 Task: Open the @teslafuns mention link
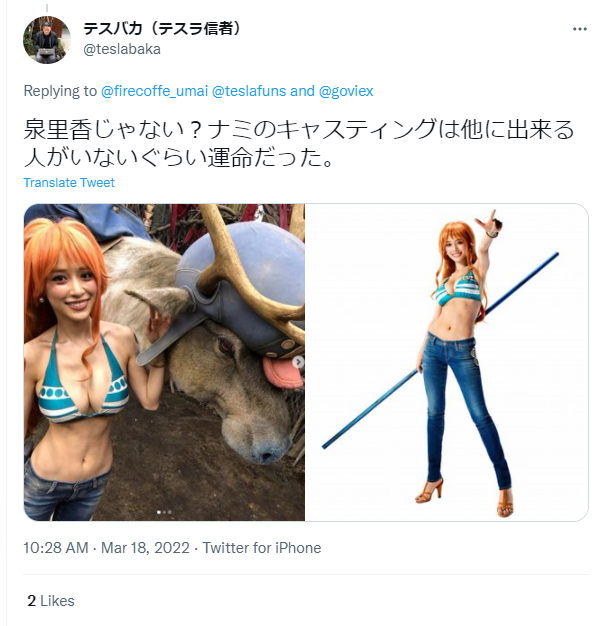249,91
